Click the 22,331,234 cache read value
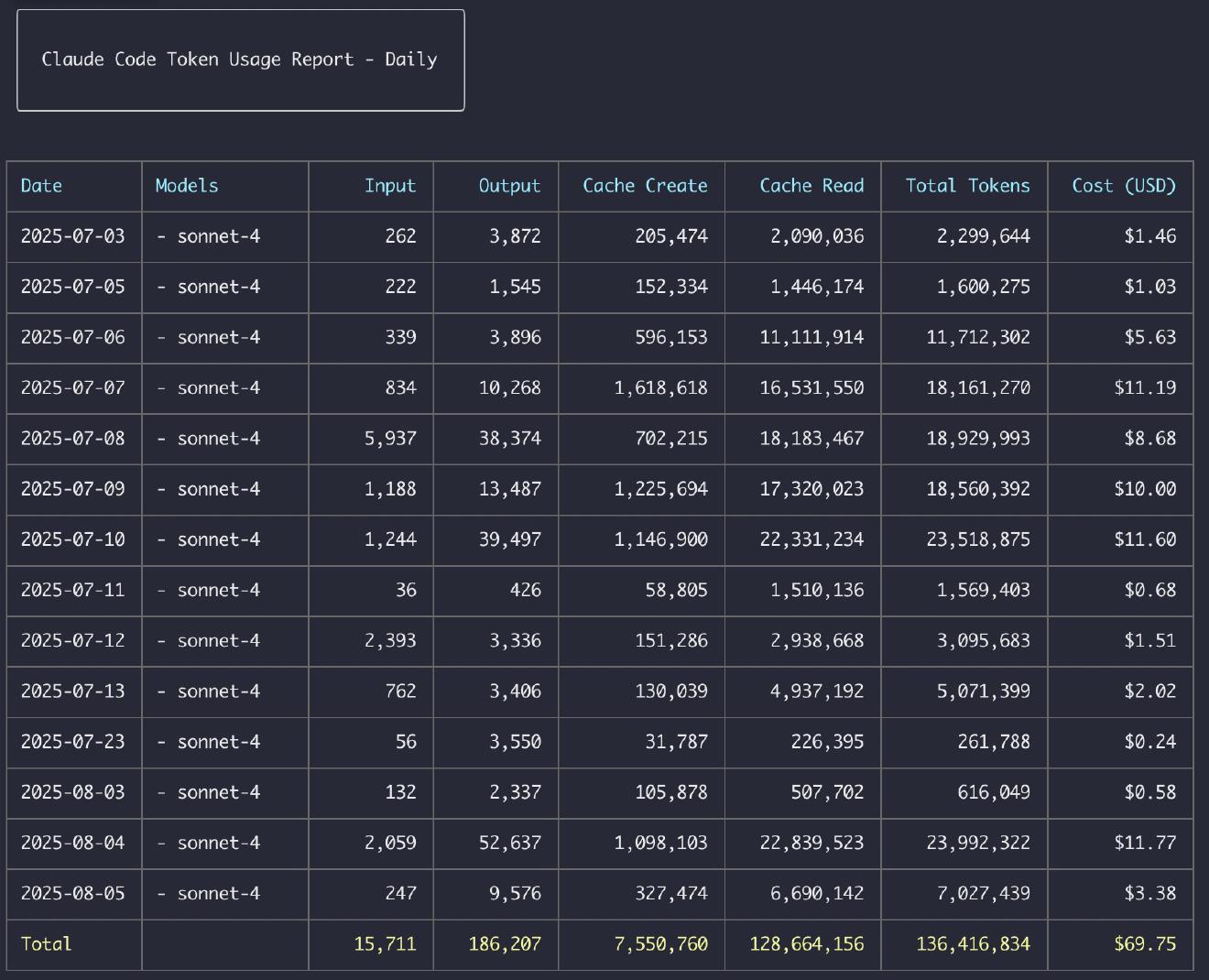 (811, 539)
